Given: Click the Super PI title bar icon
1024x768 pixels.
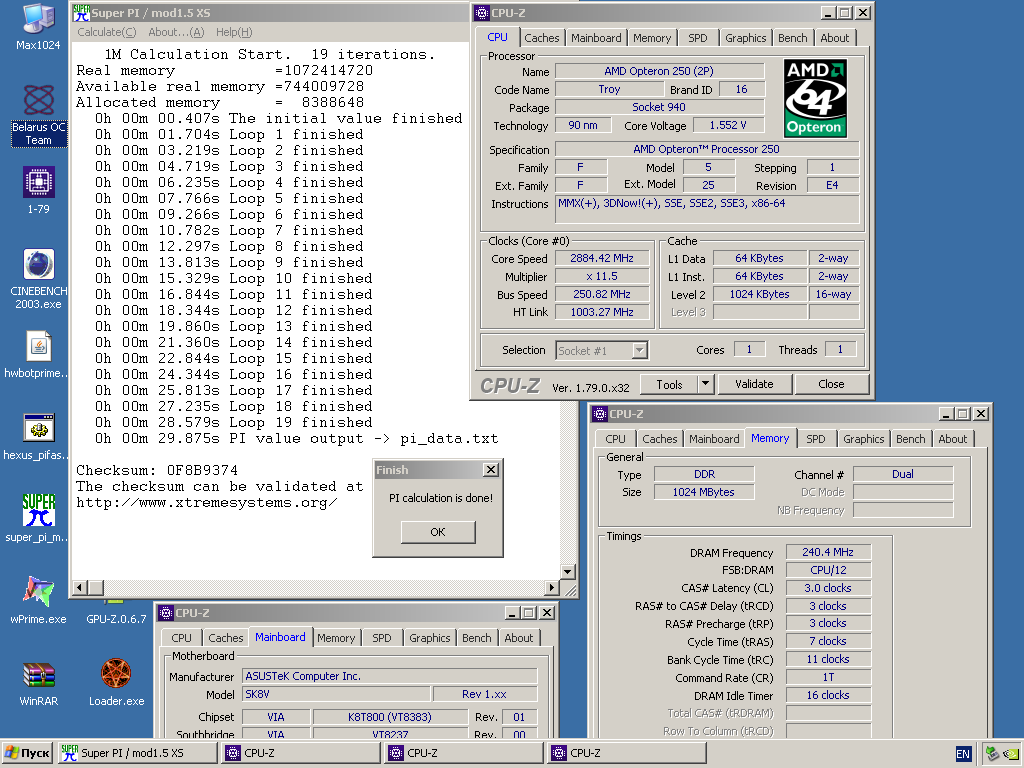Looking at the screenshot, I should (x=82, y=12).
